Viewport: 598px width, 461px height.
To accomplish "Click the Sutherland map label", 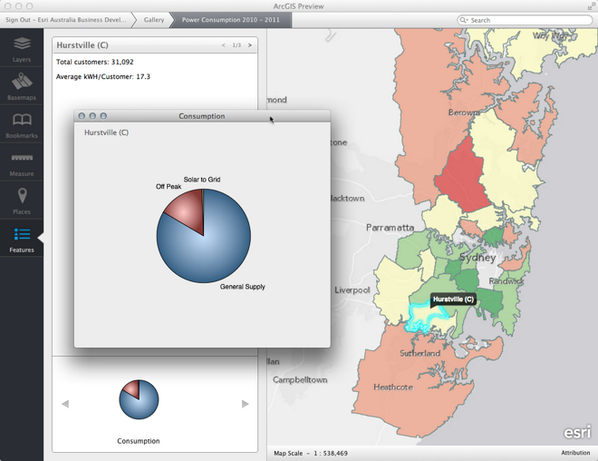I will click(420, 353).
